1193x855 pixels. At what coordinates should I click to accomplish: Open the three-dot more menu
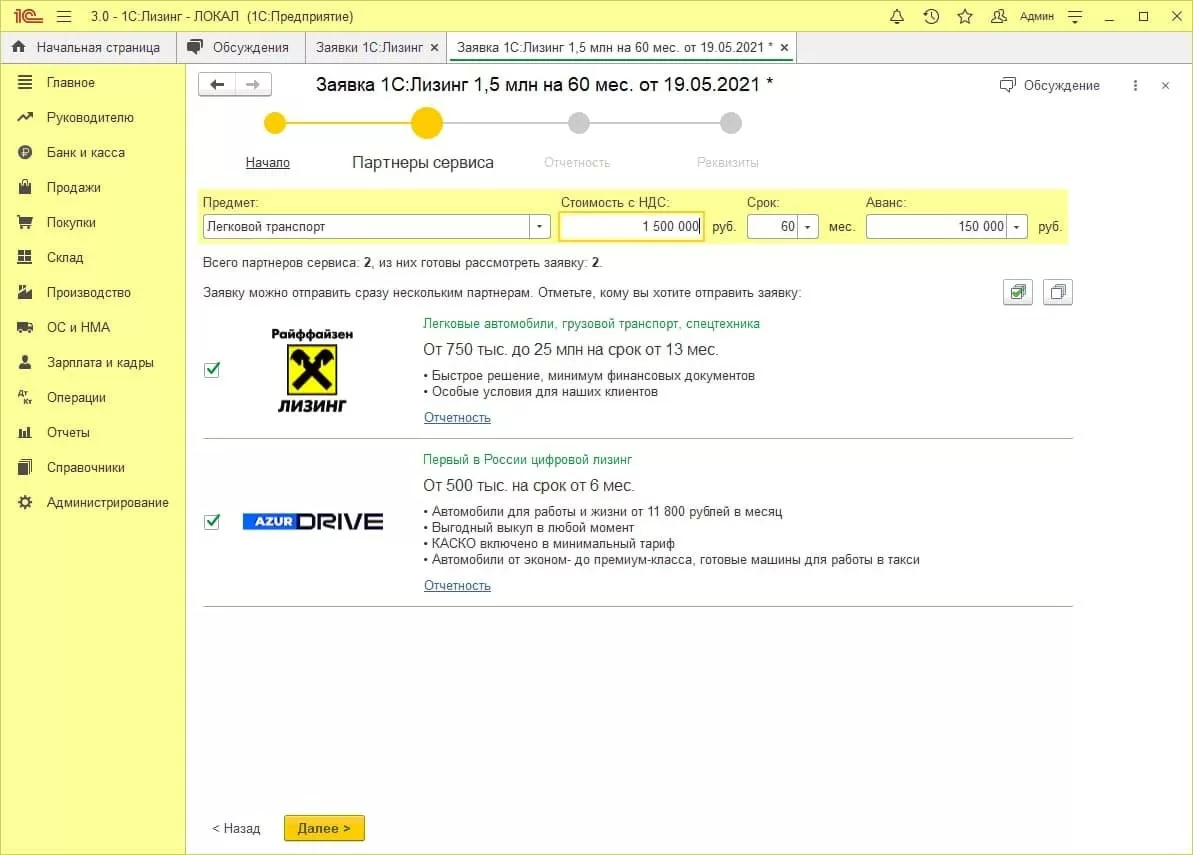coord(1135,85)
